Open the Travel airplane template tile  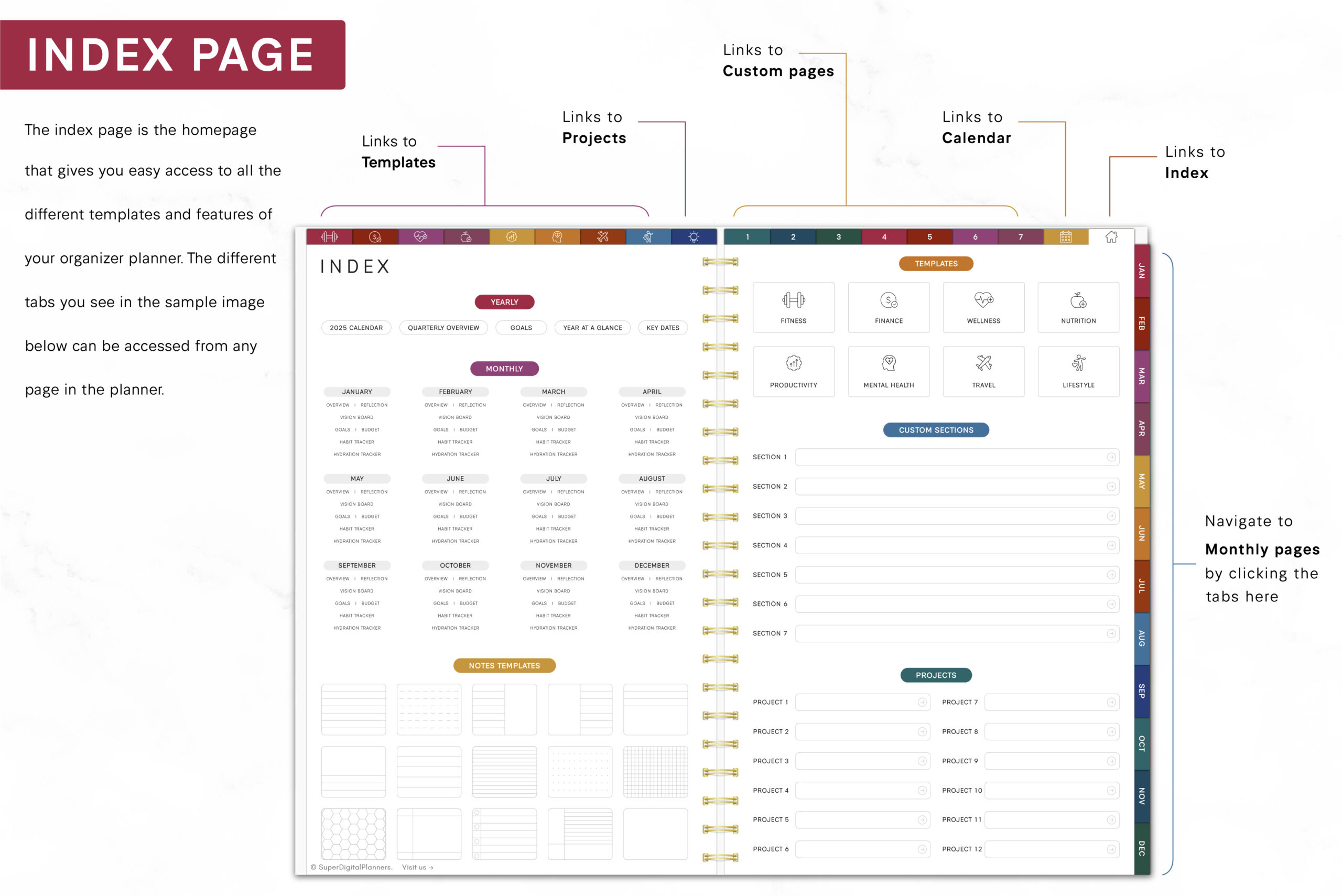point(983,371)
